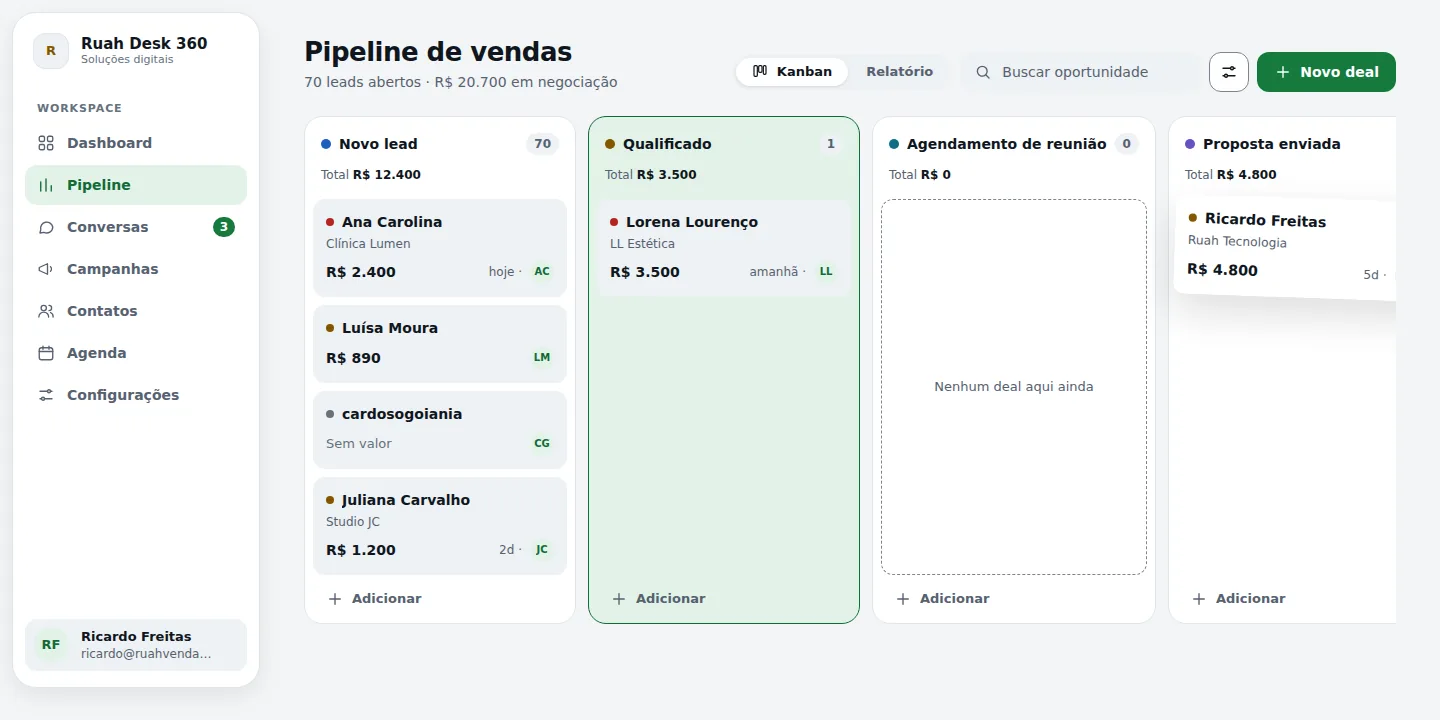Open the Dashboard grid icon in sidebar

point(46,143)
